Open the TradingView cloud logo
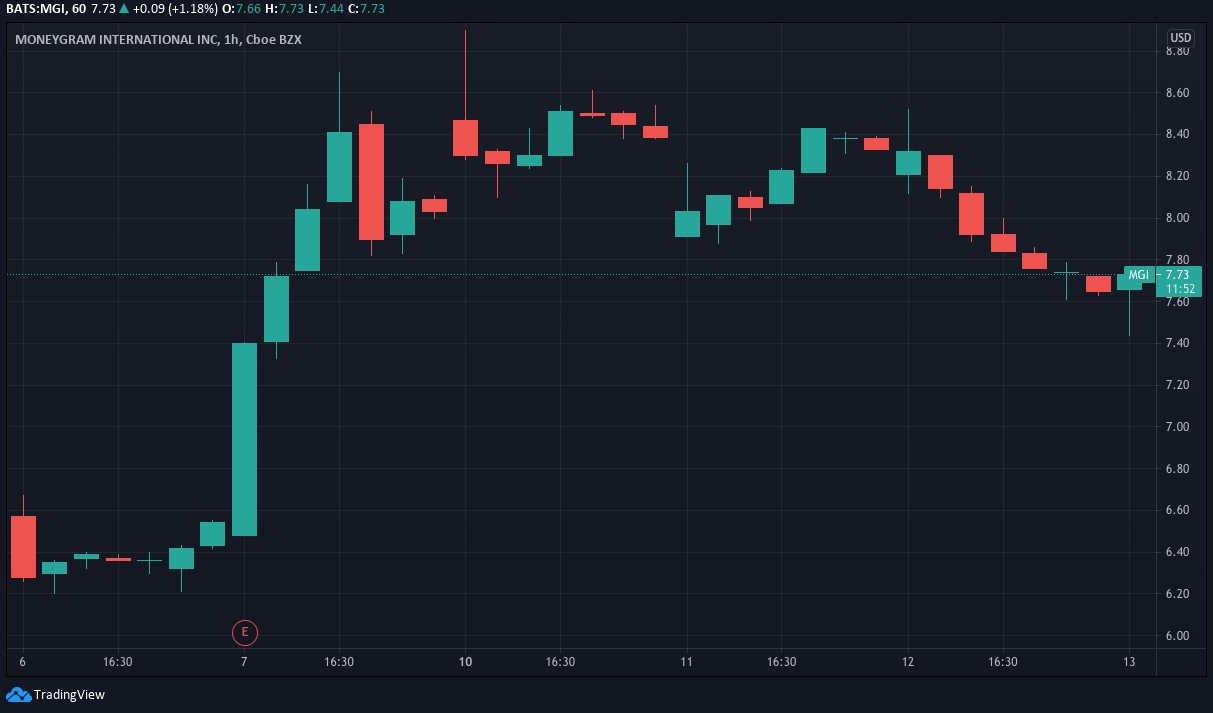Screen dimensions: 1213x713 click(18, 694)
